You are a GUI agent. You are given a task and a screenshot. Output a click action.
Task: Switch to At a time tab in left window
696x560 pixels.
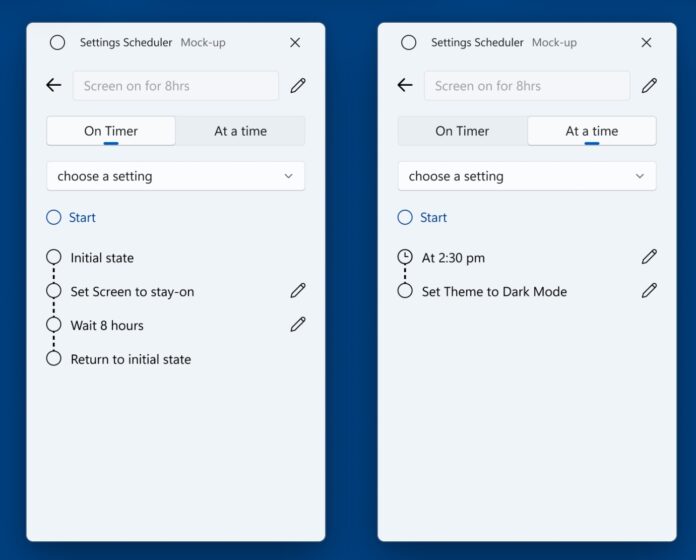pos(241,131)
